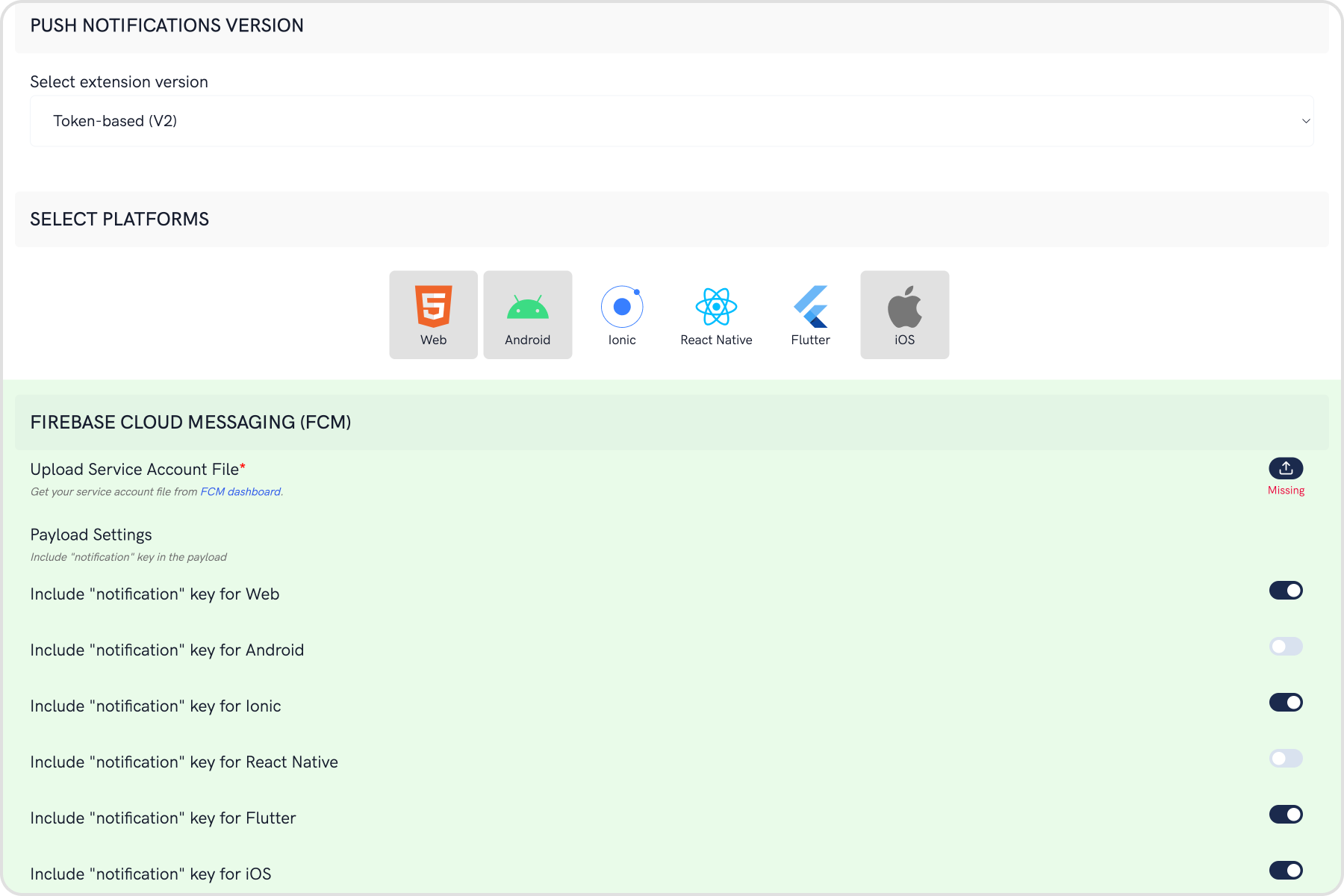
Task: Select the Android platform icon
Action: pyautogui.click(x=528, y=314)
